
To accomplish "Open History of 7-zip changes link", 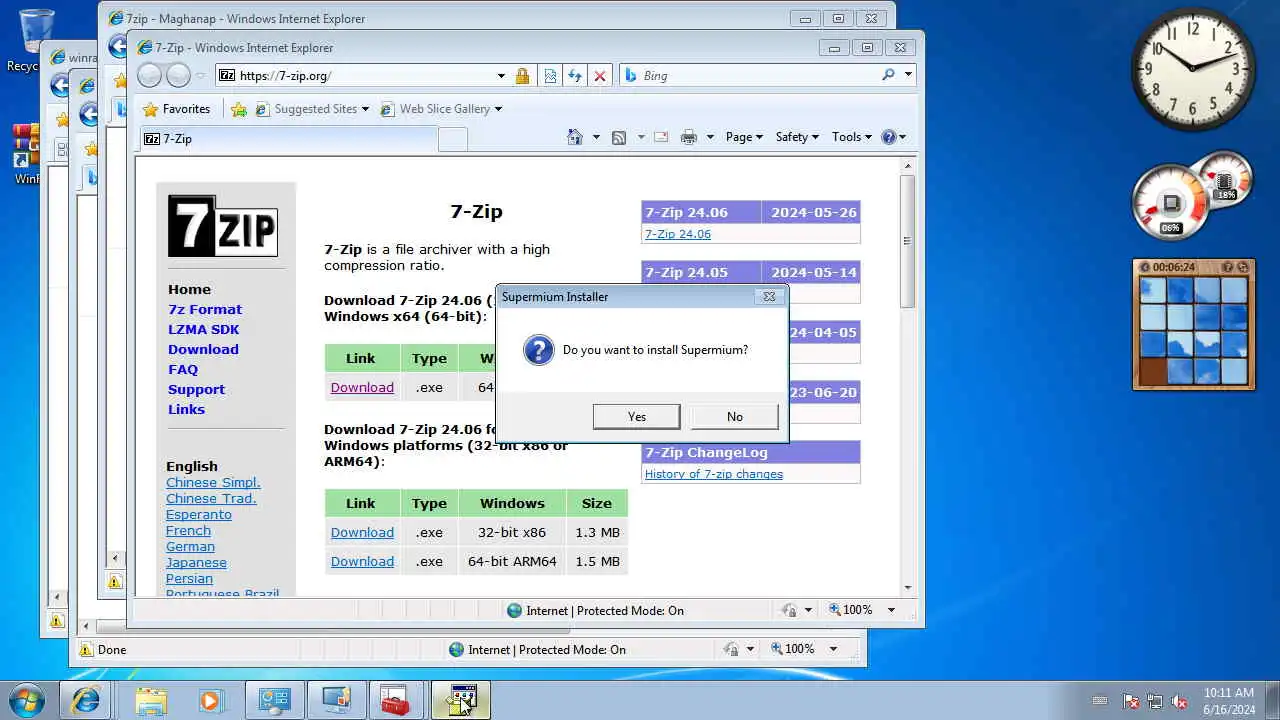I will point(714,474).
